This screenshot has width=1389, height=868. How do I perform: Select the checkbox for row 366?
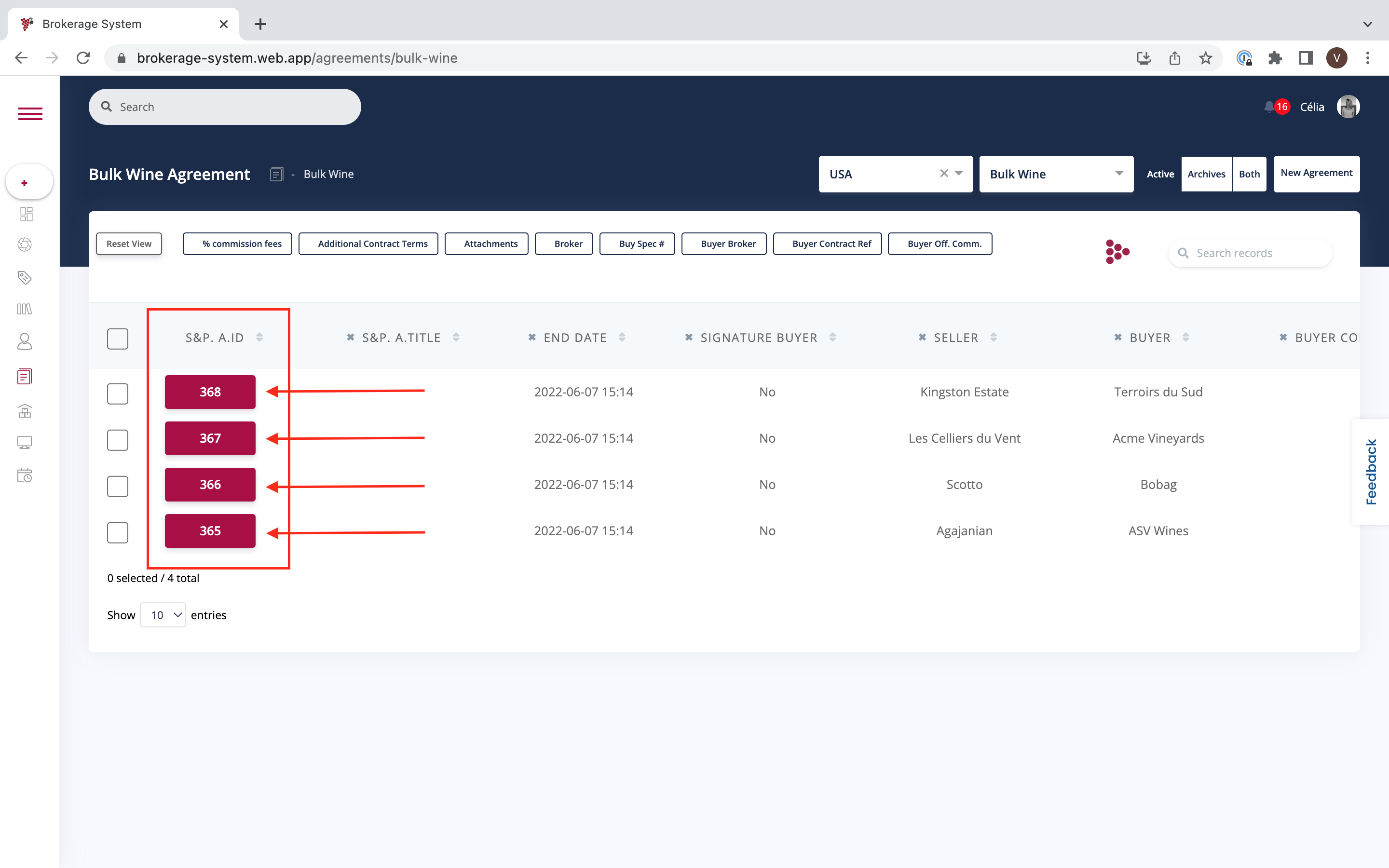tap(118, 486)
